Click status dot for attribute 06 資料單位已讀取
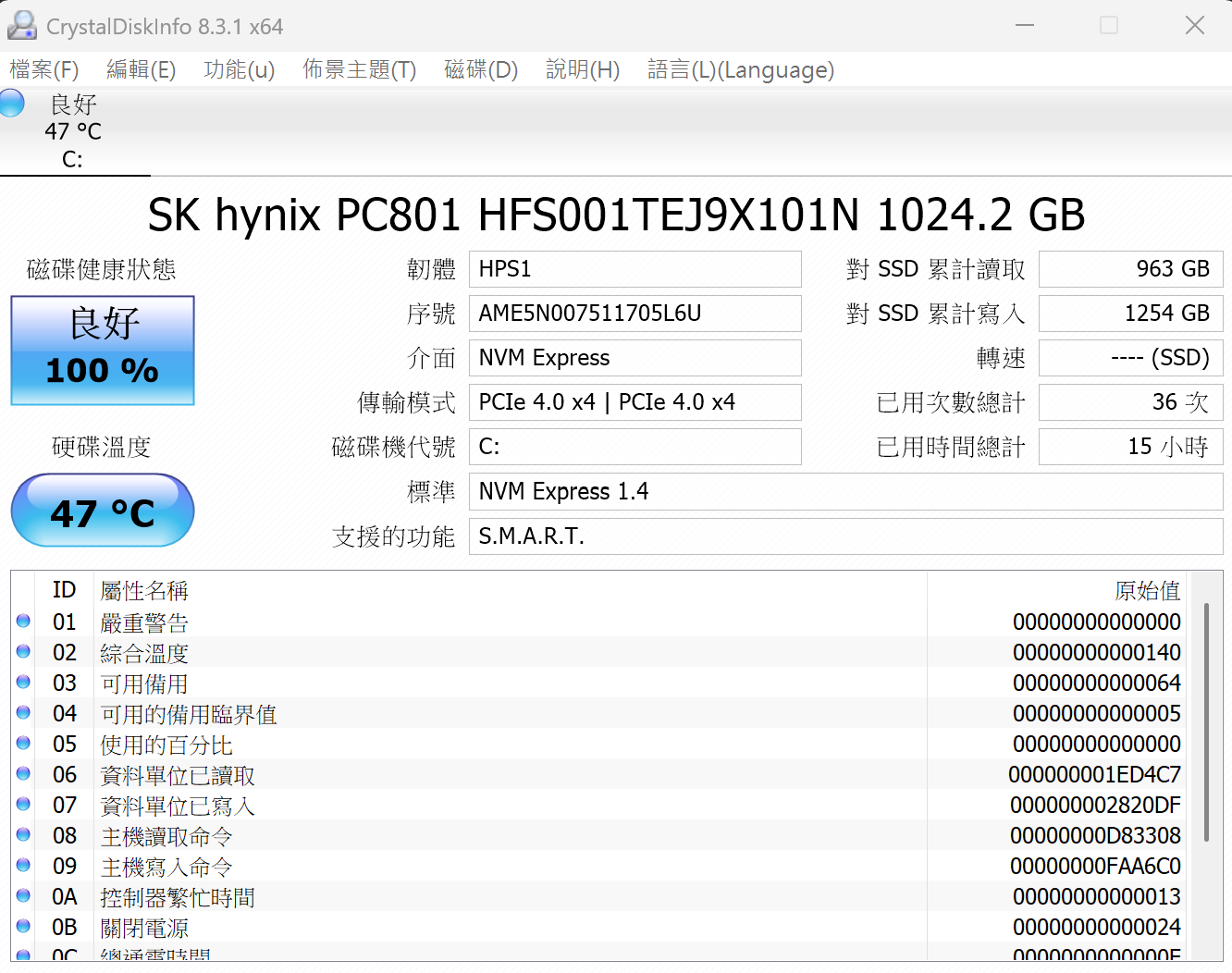 tap(24, 774)
